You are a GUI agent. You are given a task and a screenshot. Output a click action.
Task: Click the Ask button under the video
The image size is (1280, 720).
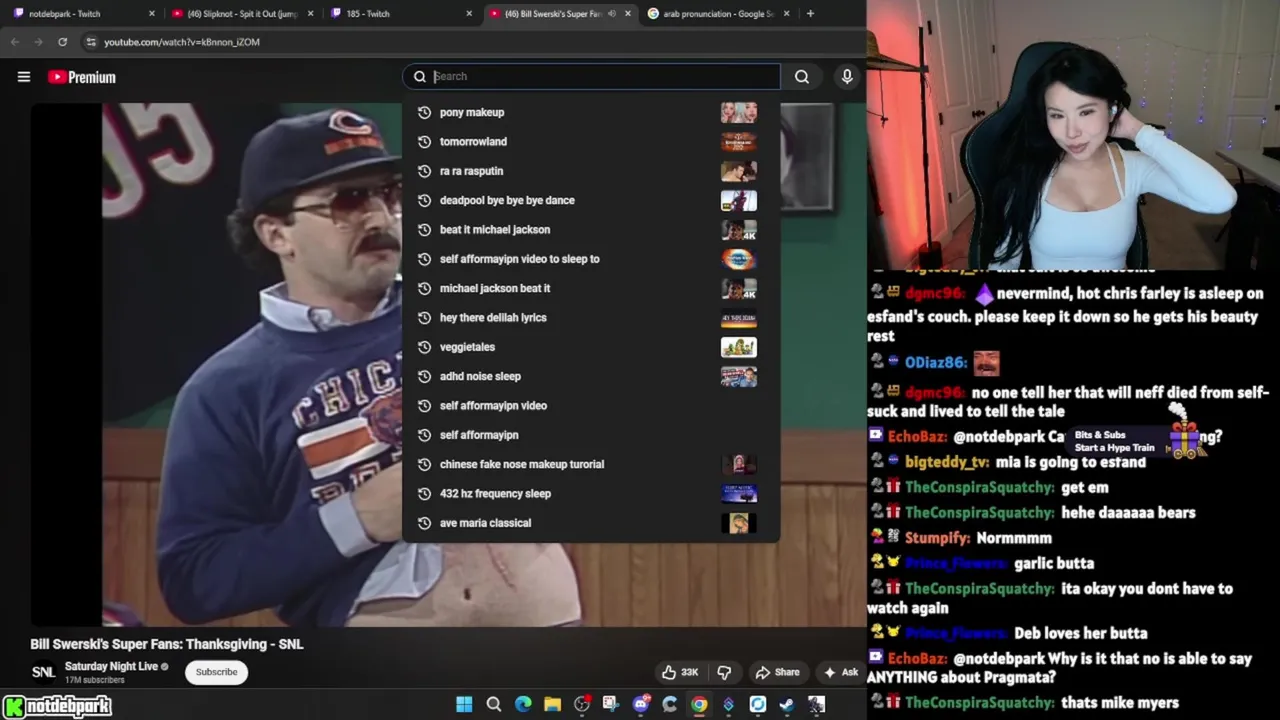840,672
